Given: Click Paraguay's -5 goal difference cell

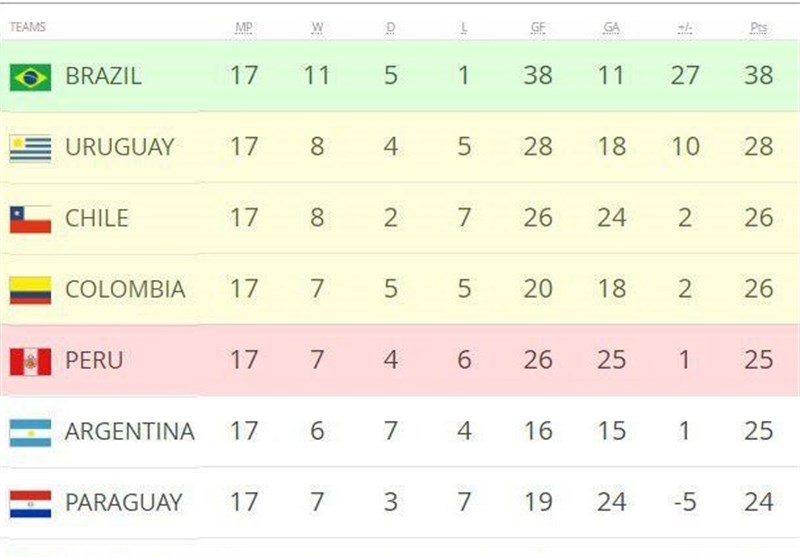Looking at the screenshot, I should click(685, 502).
